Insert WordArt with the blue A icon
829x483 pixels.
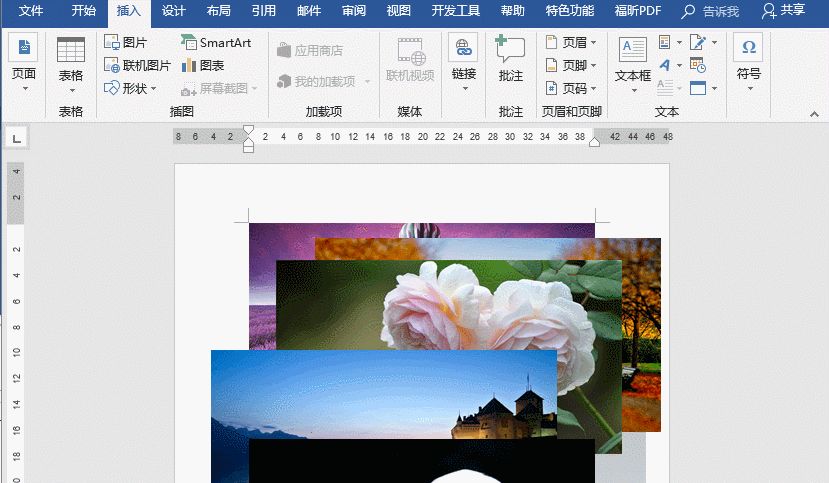(x=665, y=65)
